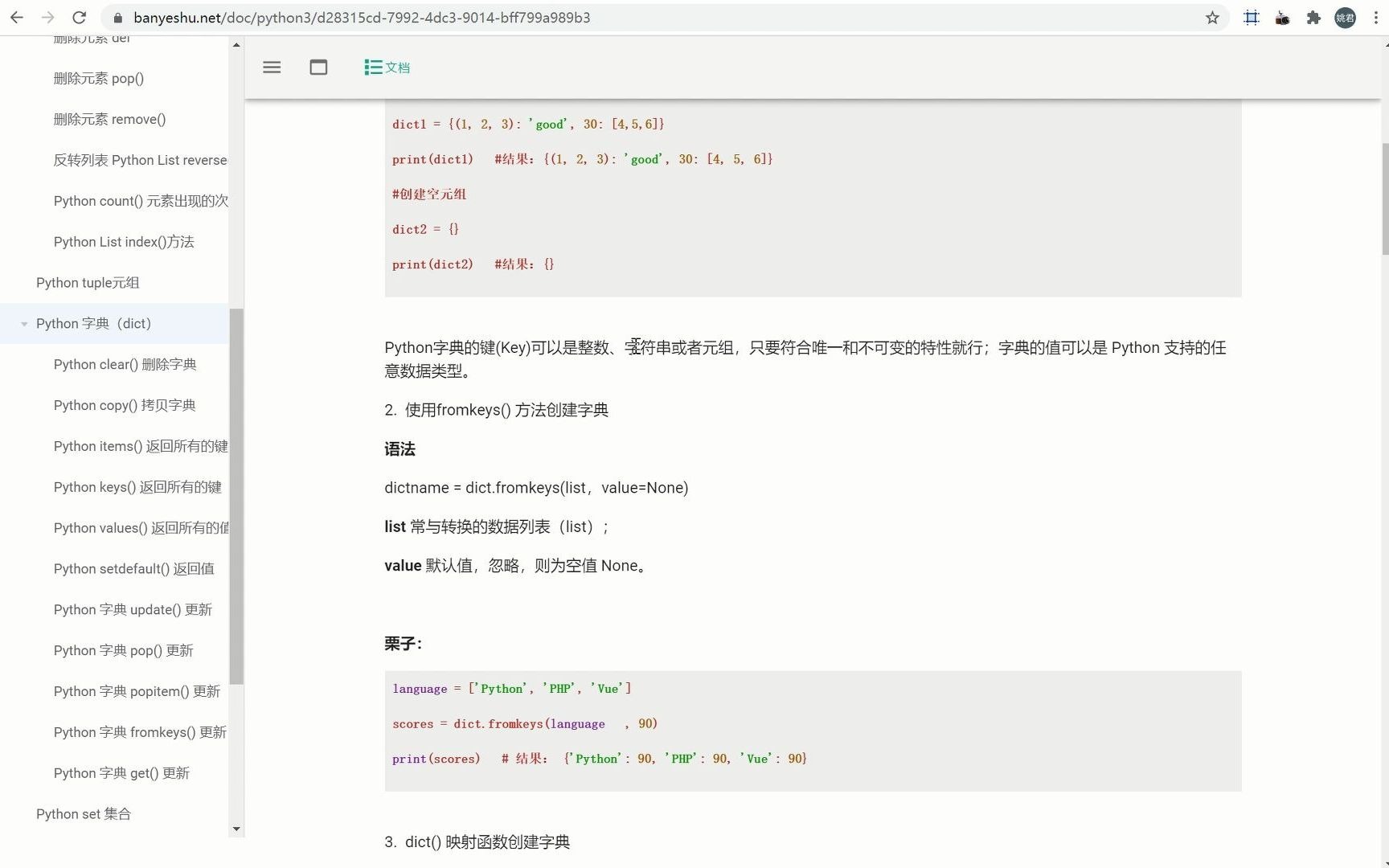The image size is (1389, 868).
Task: Open Python values() sidebar entry
Action: [x=141, y=528]
